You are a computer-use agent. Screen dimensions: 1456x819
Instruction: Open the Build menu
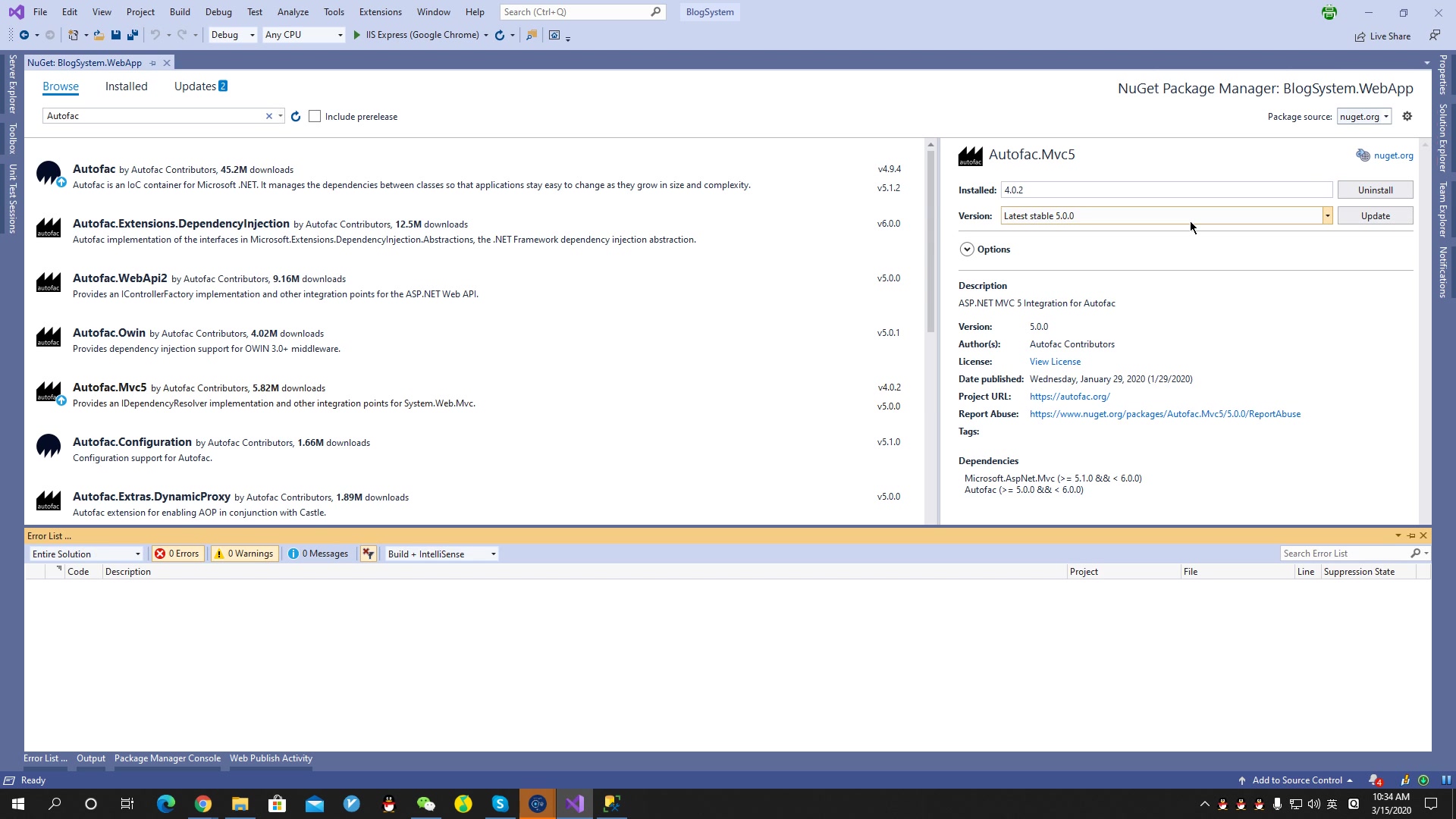[x=180, y=12]
